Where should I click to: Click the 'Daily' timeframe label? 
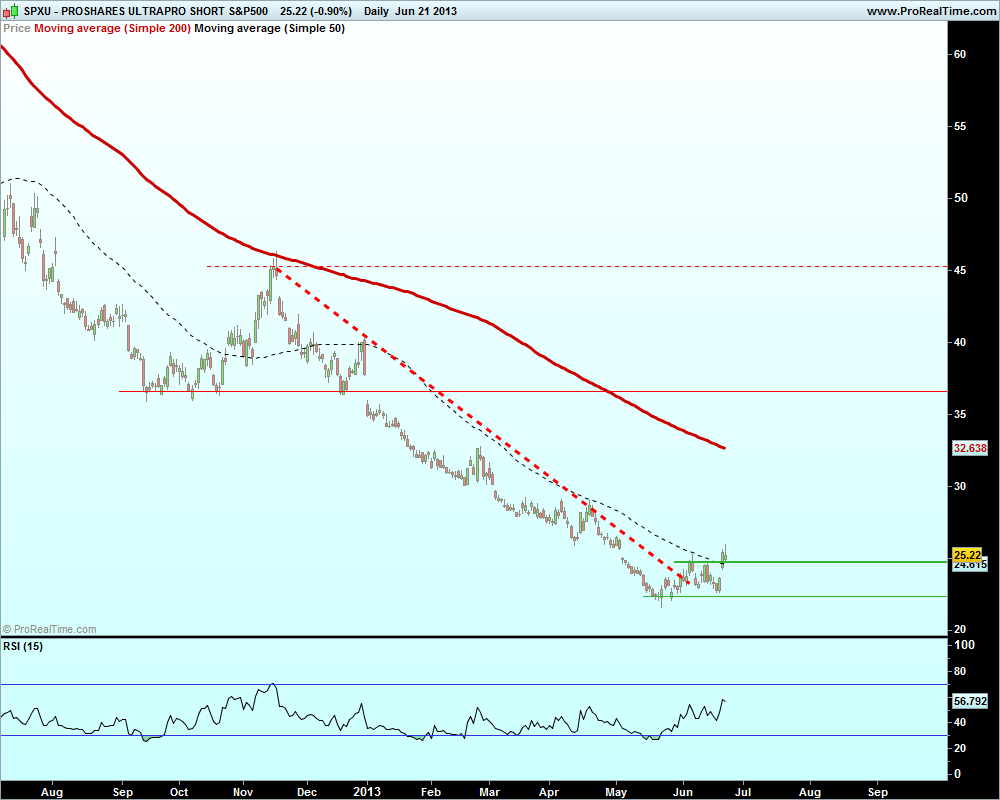(376, 11)
